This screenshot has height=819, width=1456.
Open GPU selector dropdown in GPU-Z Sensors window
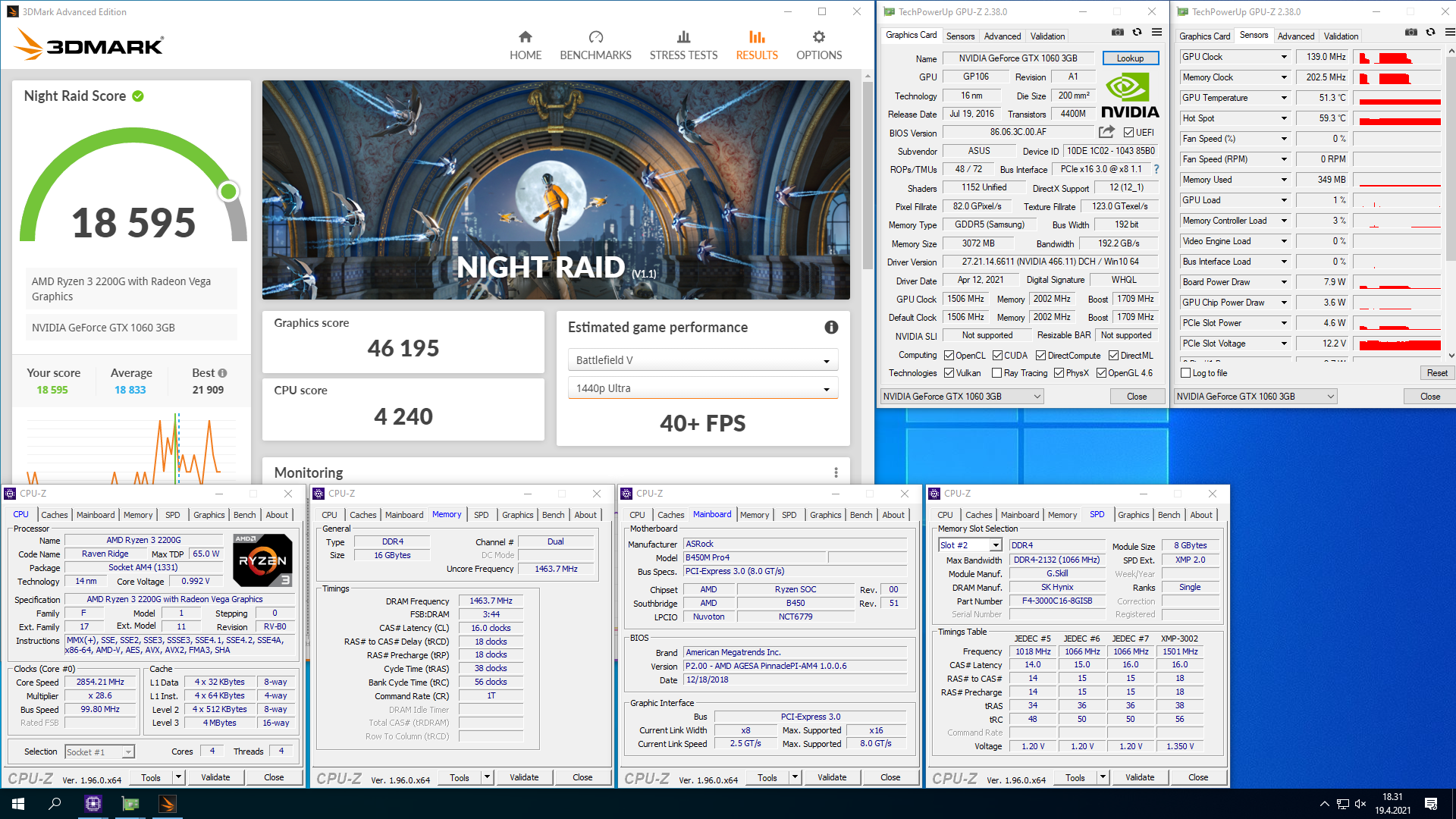[x=1255, y=397]
